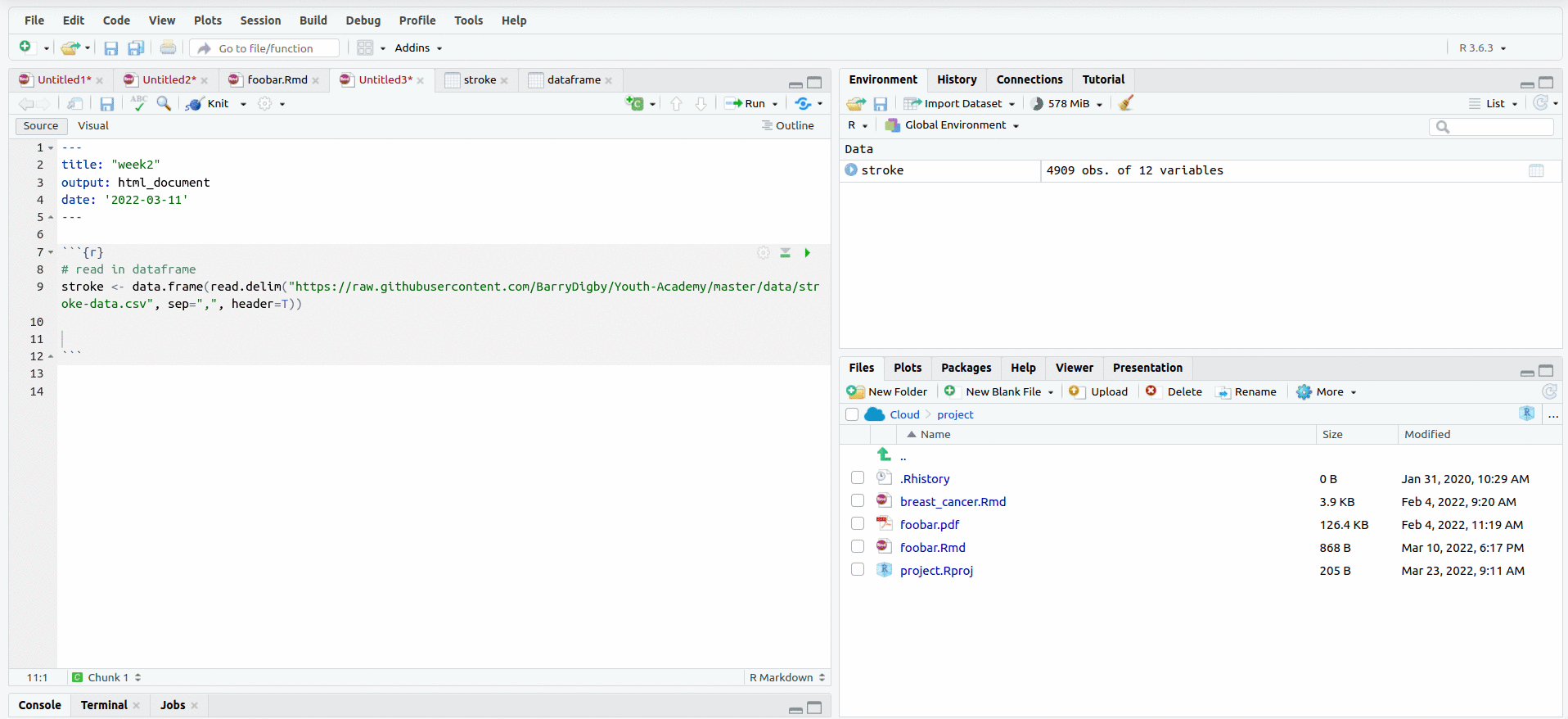Open the R 3.6.3 version dropdown

[1482, 48]
